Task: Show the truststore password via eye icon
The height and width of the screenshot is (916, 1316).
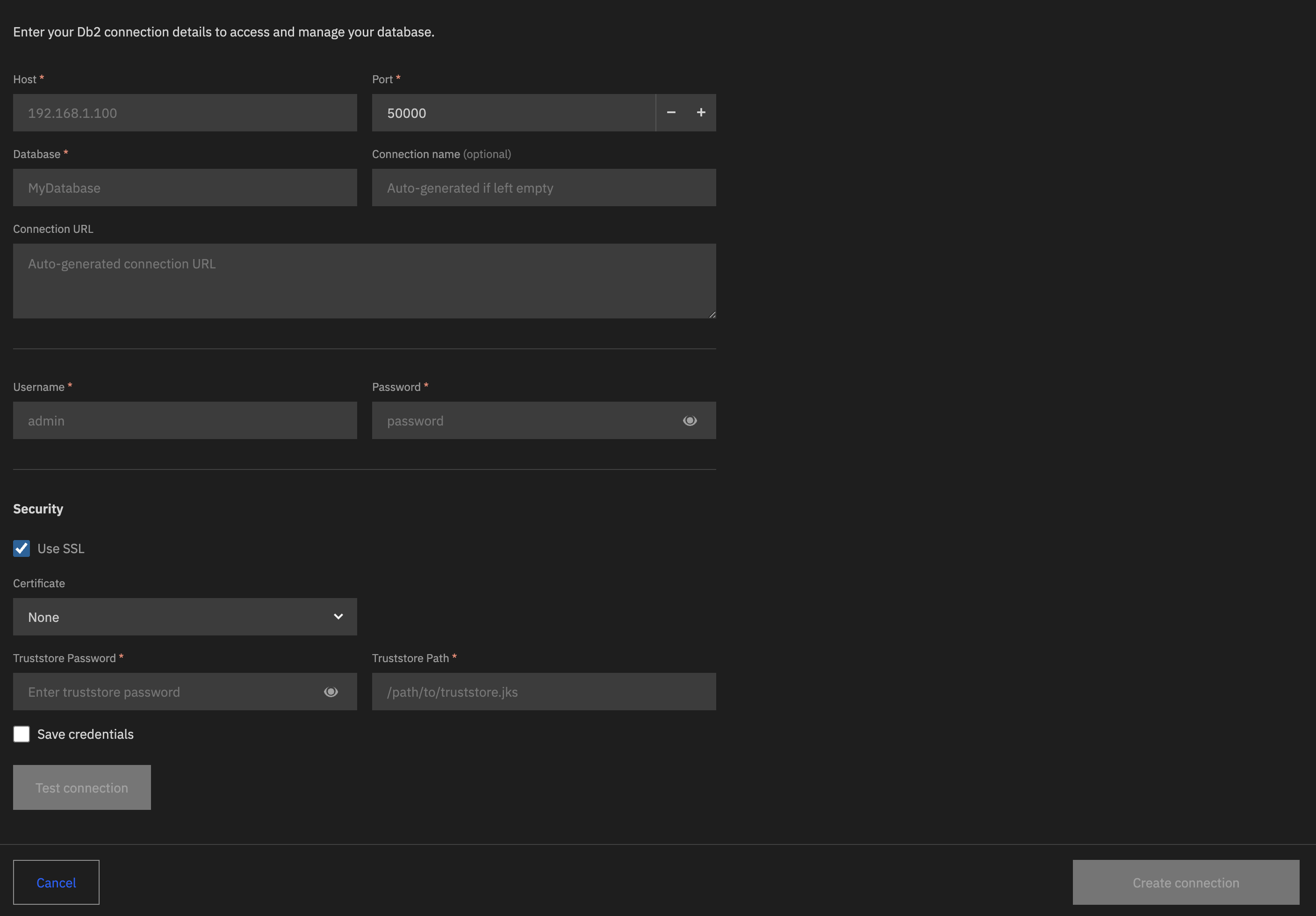Action: pyautogui.click(x=331, y=692)
